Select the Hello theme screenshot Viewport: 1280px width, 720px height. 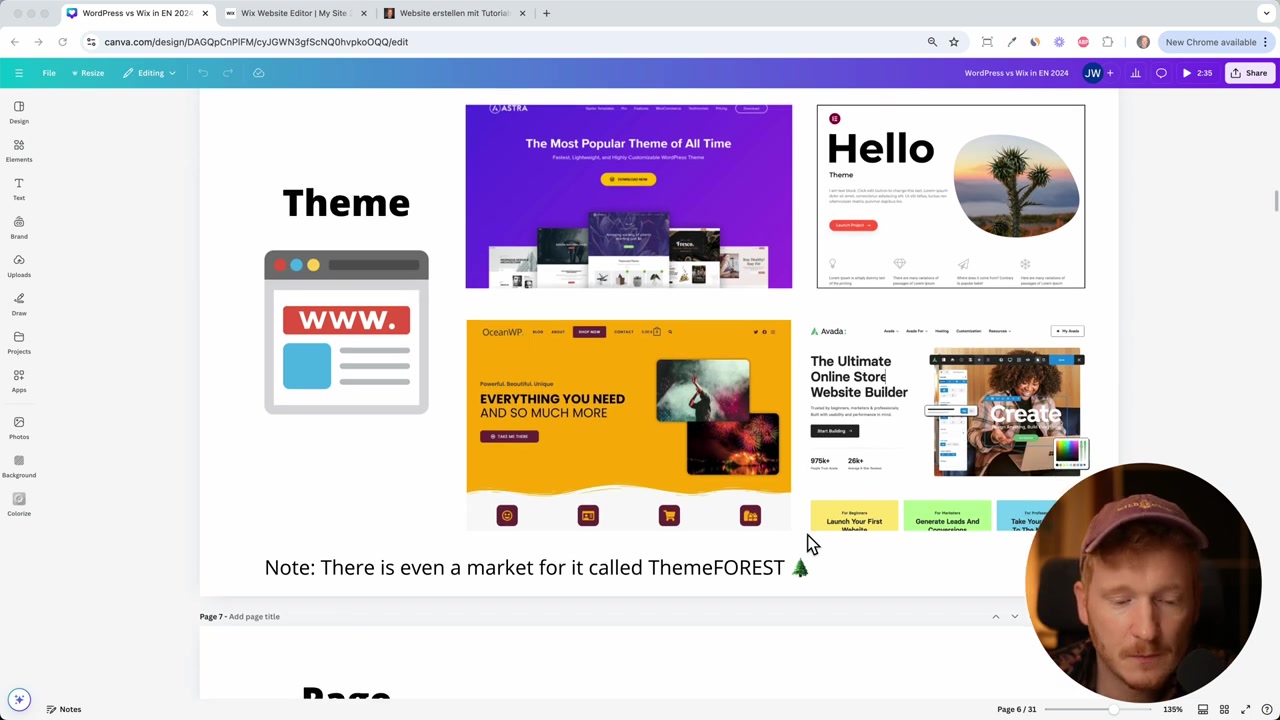(950, 196)
